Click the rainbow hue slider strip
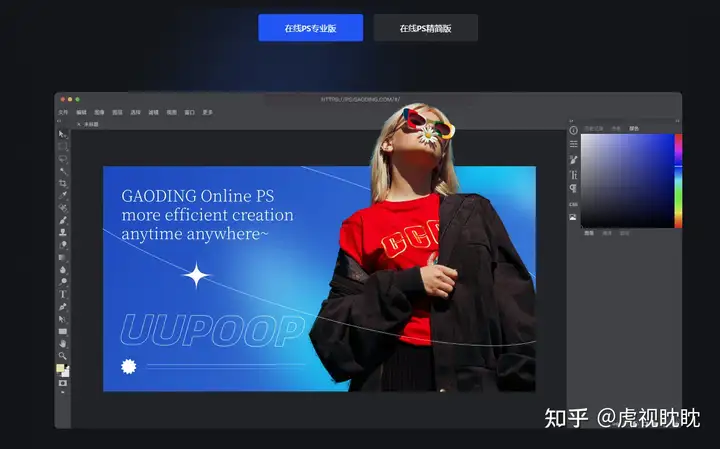 678,180
